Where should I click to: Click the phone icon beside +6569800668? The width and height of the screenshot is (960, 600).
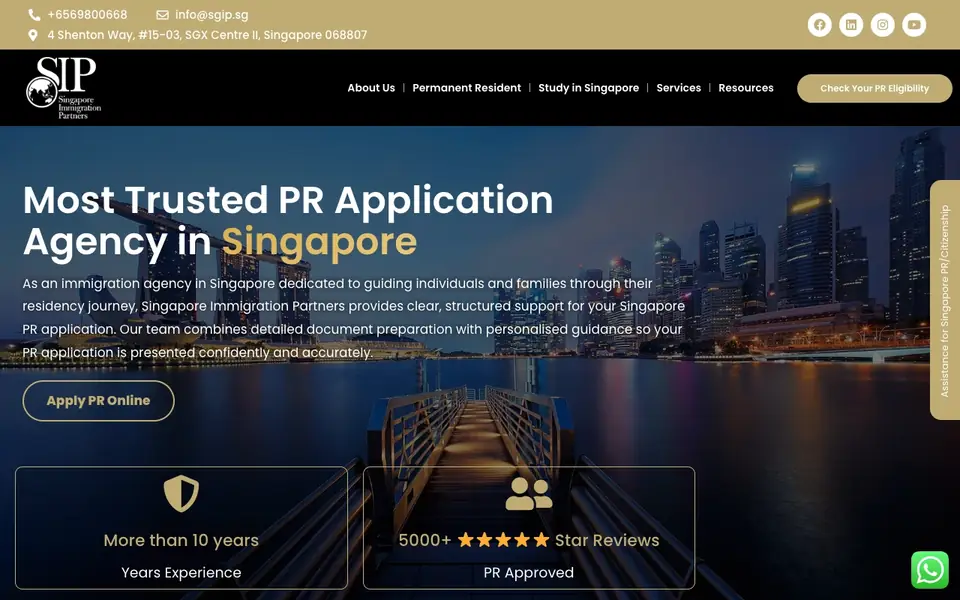point(34,15)
